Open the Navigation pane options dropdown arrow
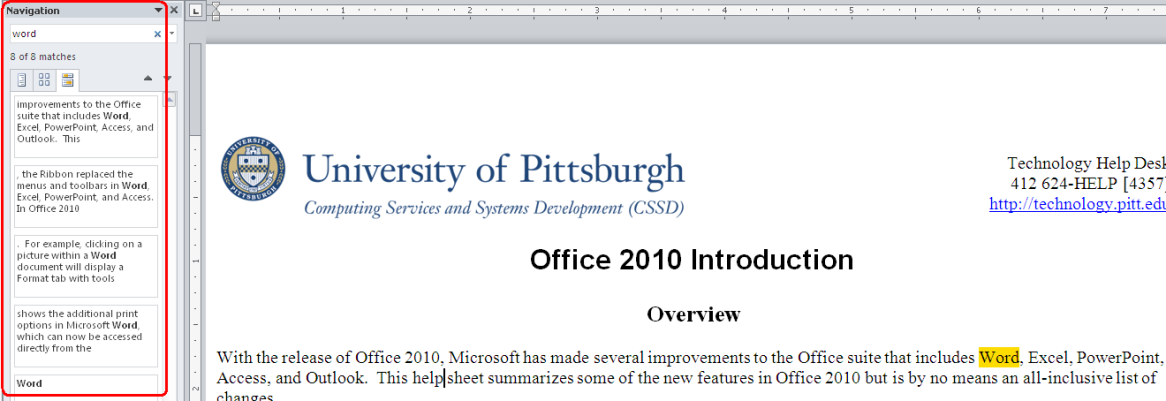The image size is (1166, 401). point(158,10)
